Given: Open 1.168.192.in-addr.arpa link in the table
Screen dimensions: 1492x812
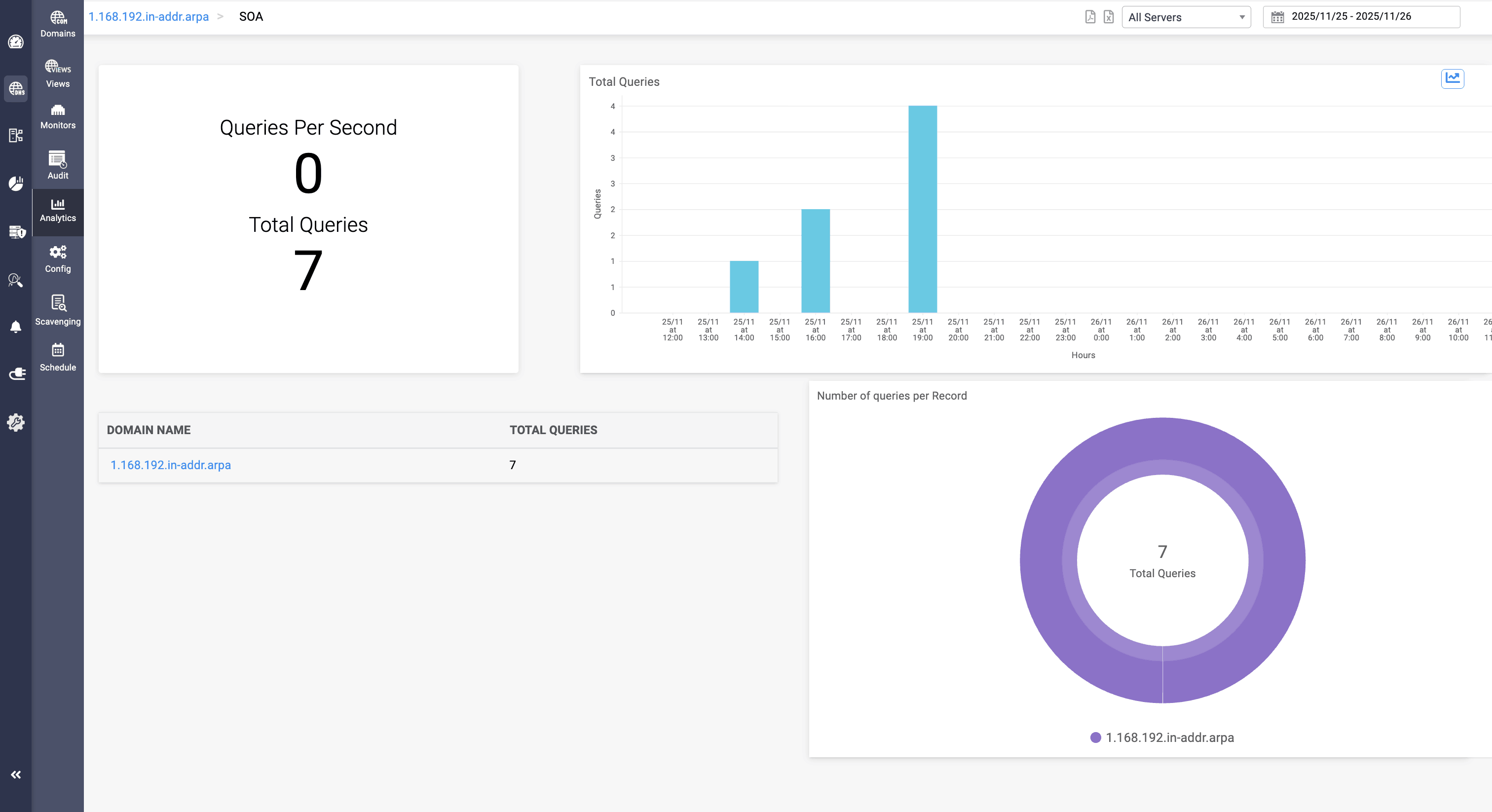Looking at the screenshot, I should (x=170, y=465).
